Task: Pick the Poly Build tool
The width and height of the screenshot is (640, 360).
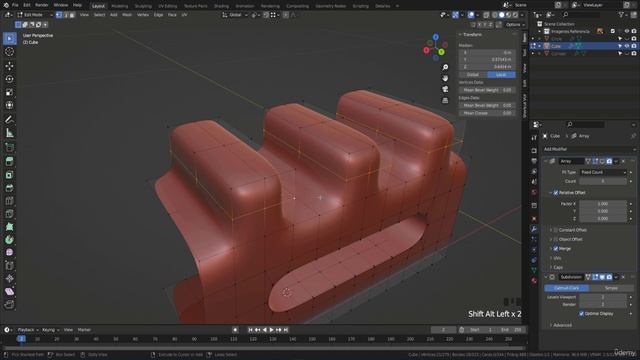Action: (9, 227)
